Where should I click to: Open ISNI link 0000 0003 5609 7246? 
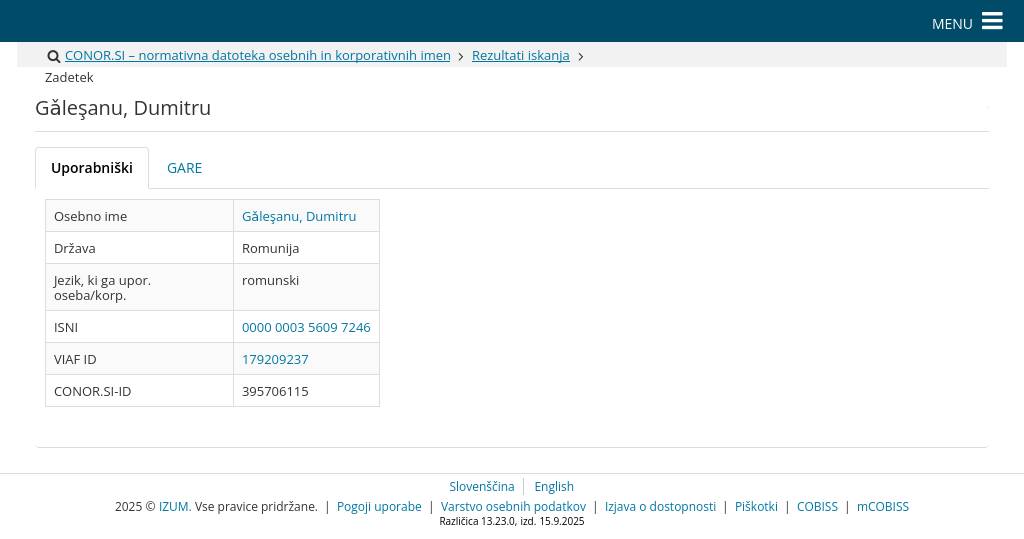pos(306,327)
